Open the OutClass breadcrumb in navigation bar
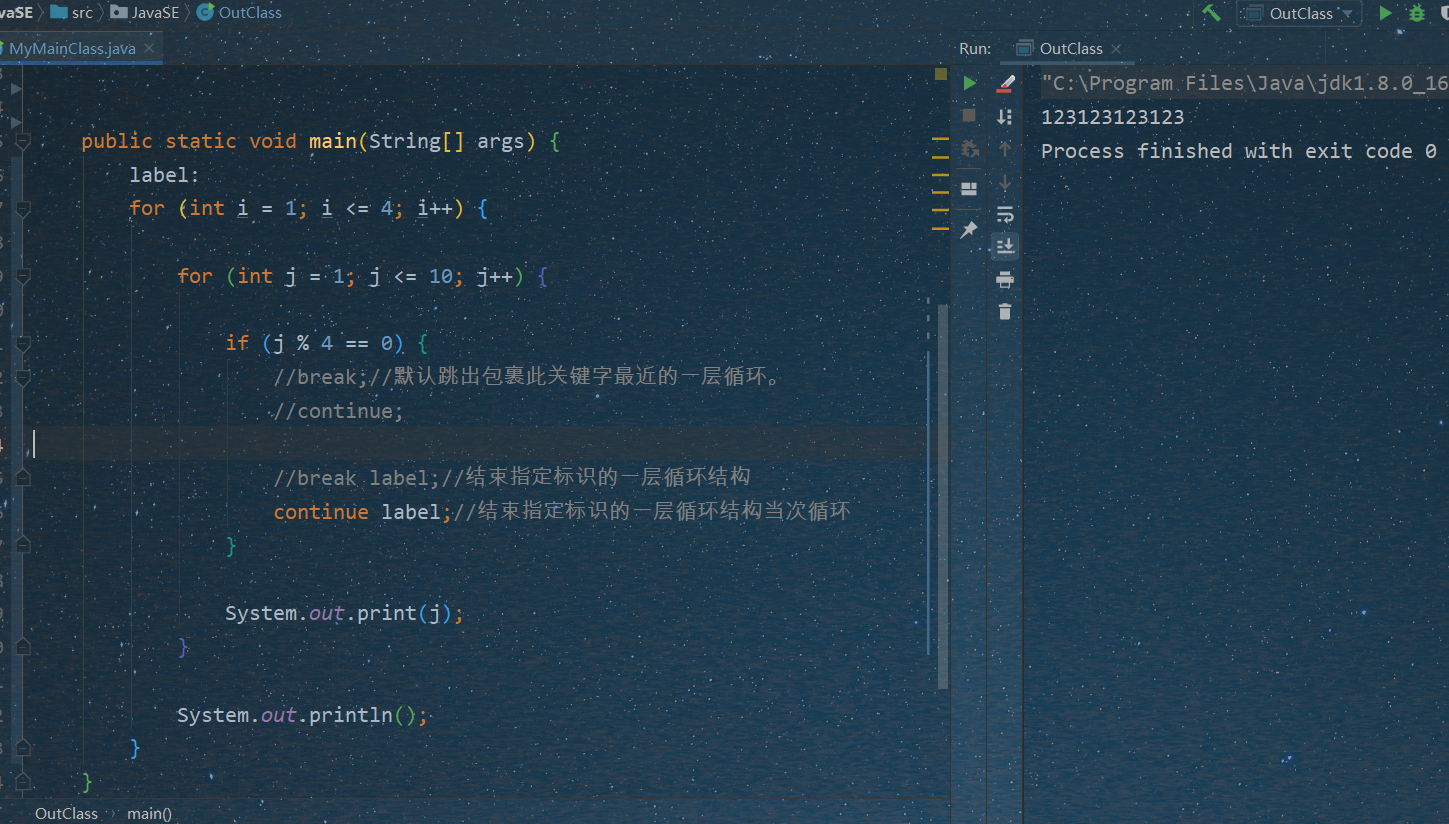 click(x=240, y=13)
